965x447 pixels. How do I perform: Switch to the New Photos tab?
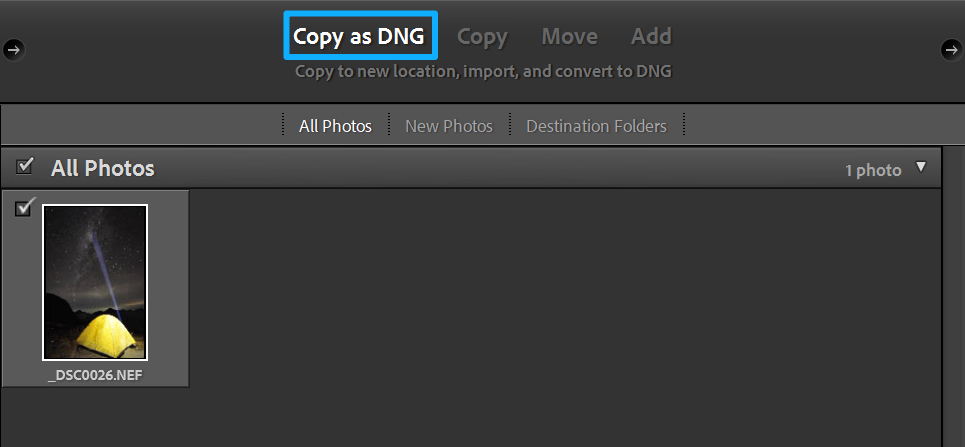(x=449, y=126)
